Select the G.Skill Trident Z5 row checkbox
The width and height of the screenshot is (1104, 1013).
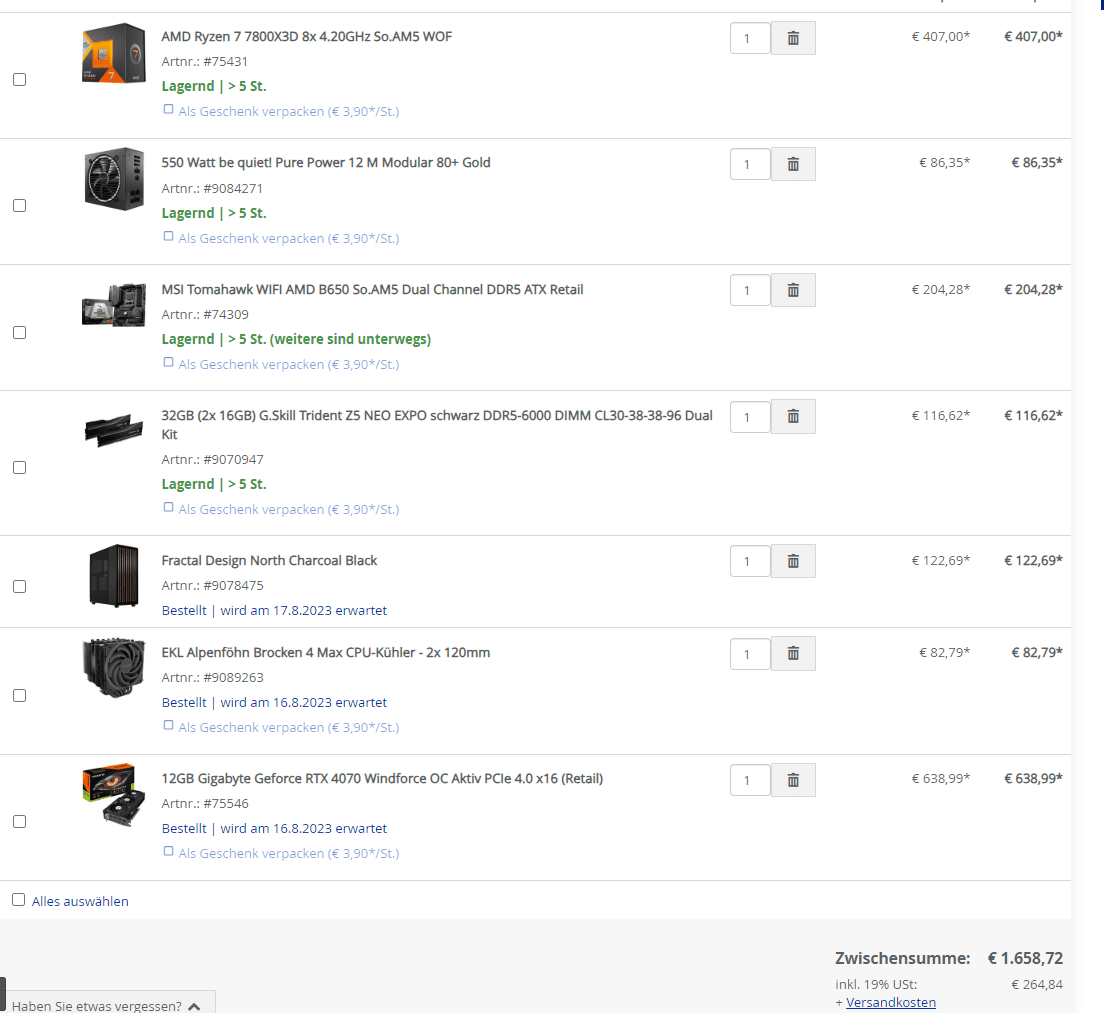(20, 467)
